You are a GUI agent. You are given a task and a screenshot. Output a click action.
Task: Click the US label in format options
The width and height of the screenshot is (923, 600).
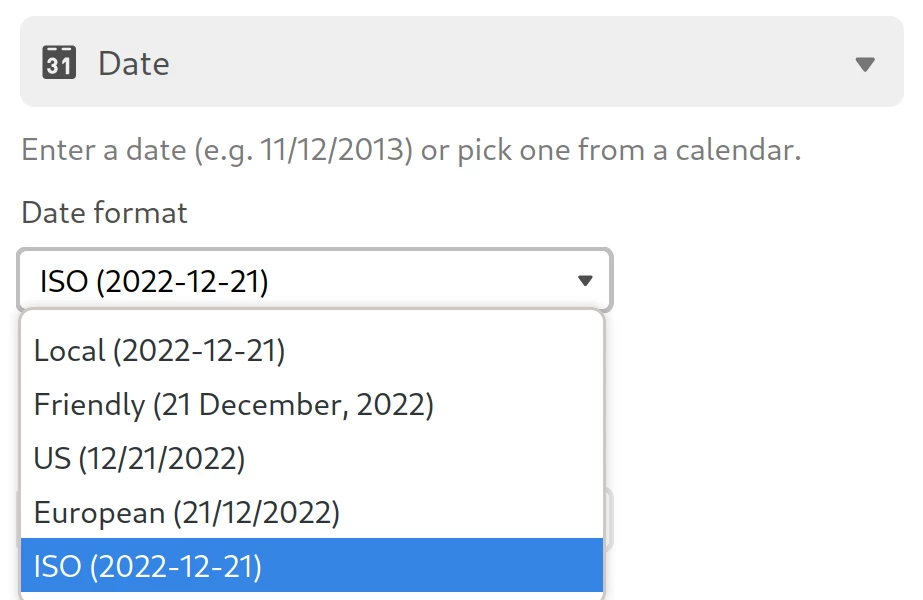(52, 459)
